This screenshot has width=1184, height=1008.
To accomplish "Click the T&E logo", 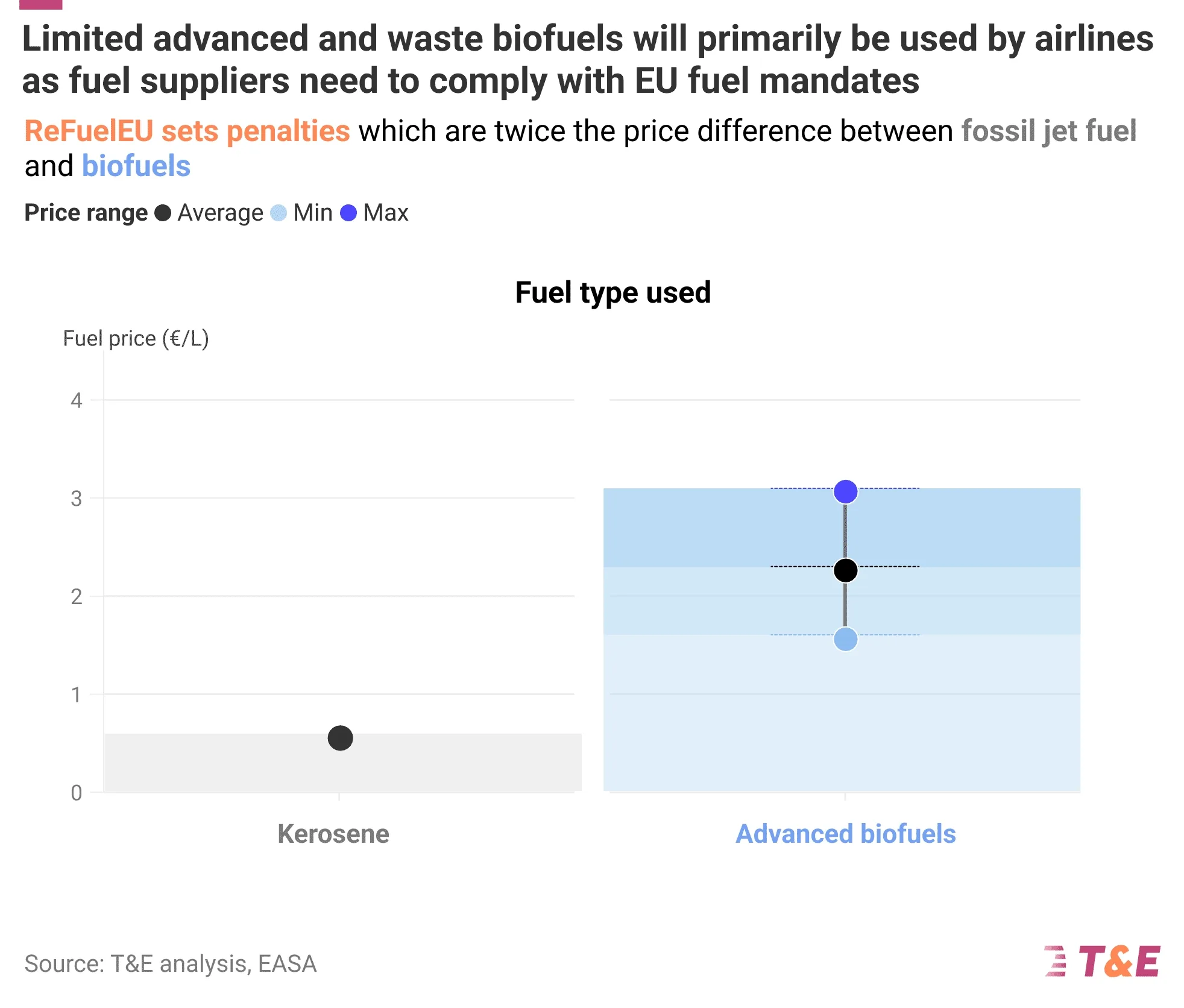I will tap(1102, 961).
